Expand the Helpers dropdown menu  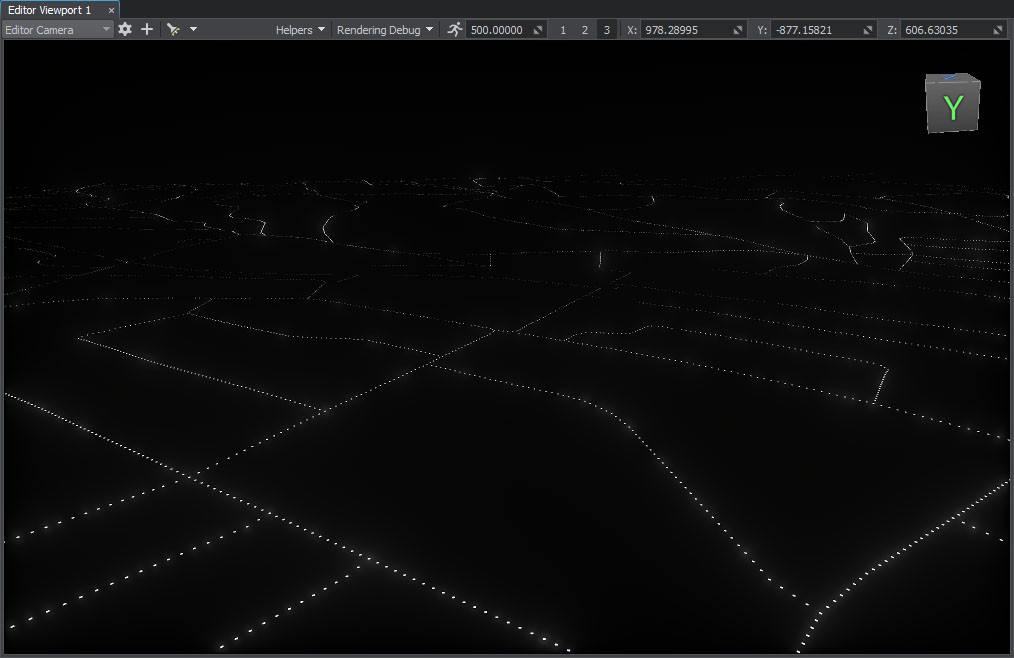[301, 30]
